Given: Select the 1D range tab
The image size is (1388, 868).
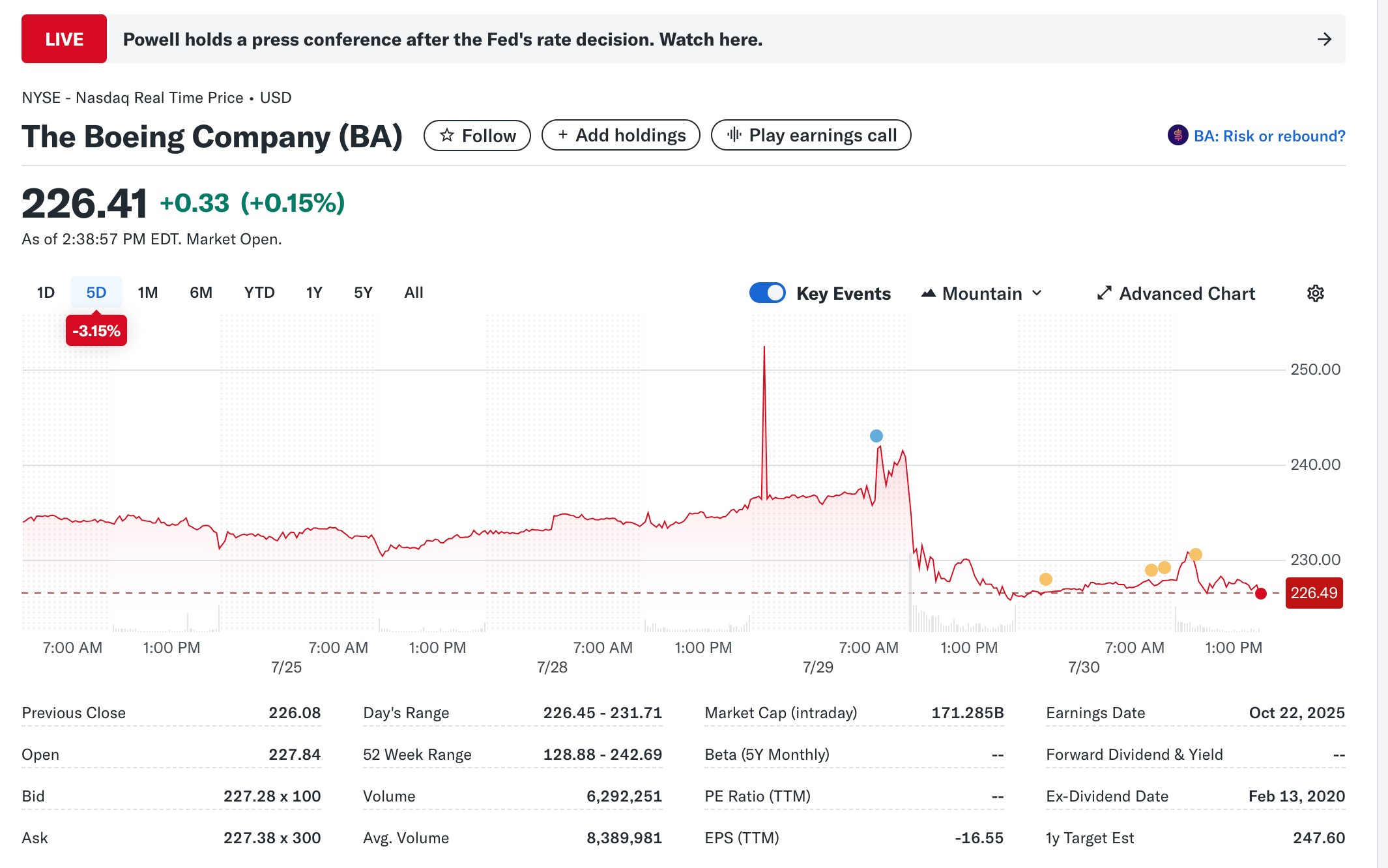Looking at the screenshot, I should [46, 293].
